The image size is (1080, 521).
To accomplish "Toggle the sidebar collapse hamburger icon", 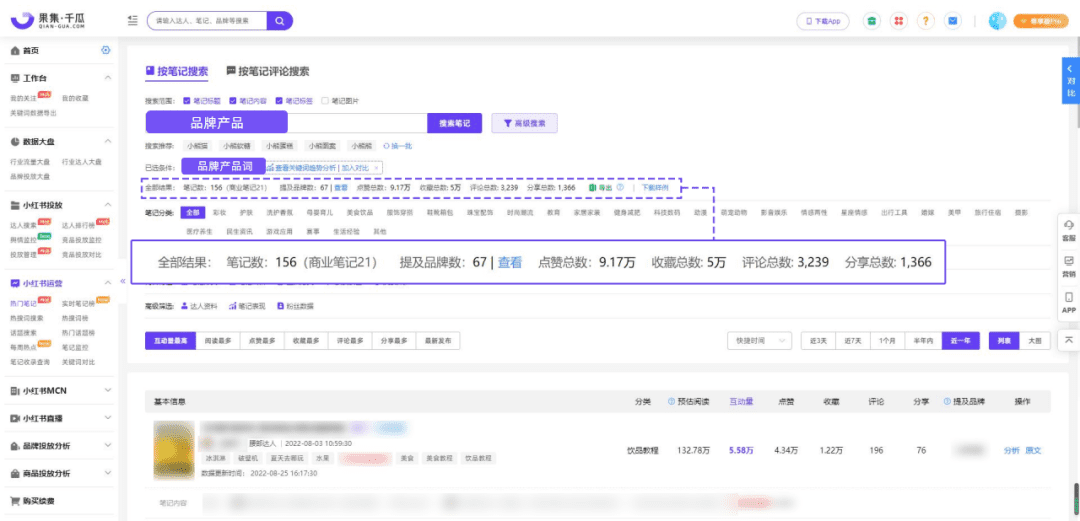I will point(132,21).
